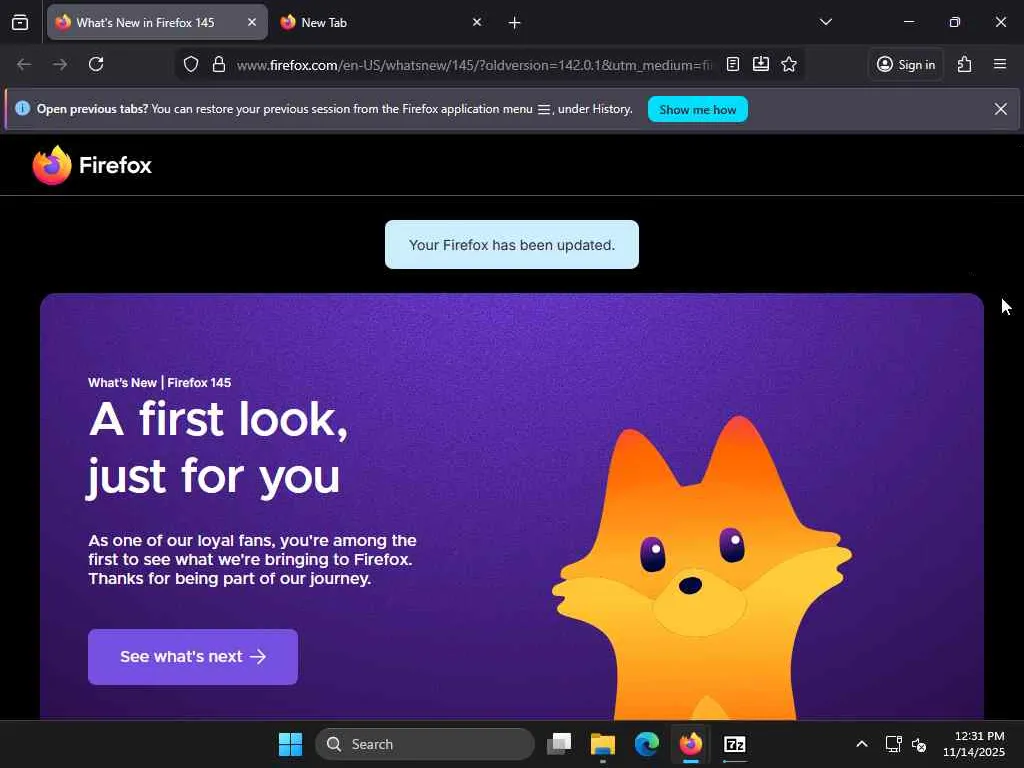Open 7-Zip from the taskbar

point(735,744)
